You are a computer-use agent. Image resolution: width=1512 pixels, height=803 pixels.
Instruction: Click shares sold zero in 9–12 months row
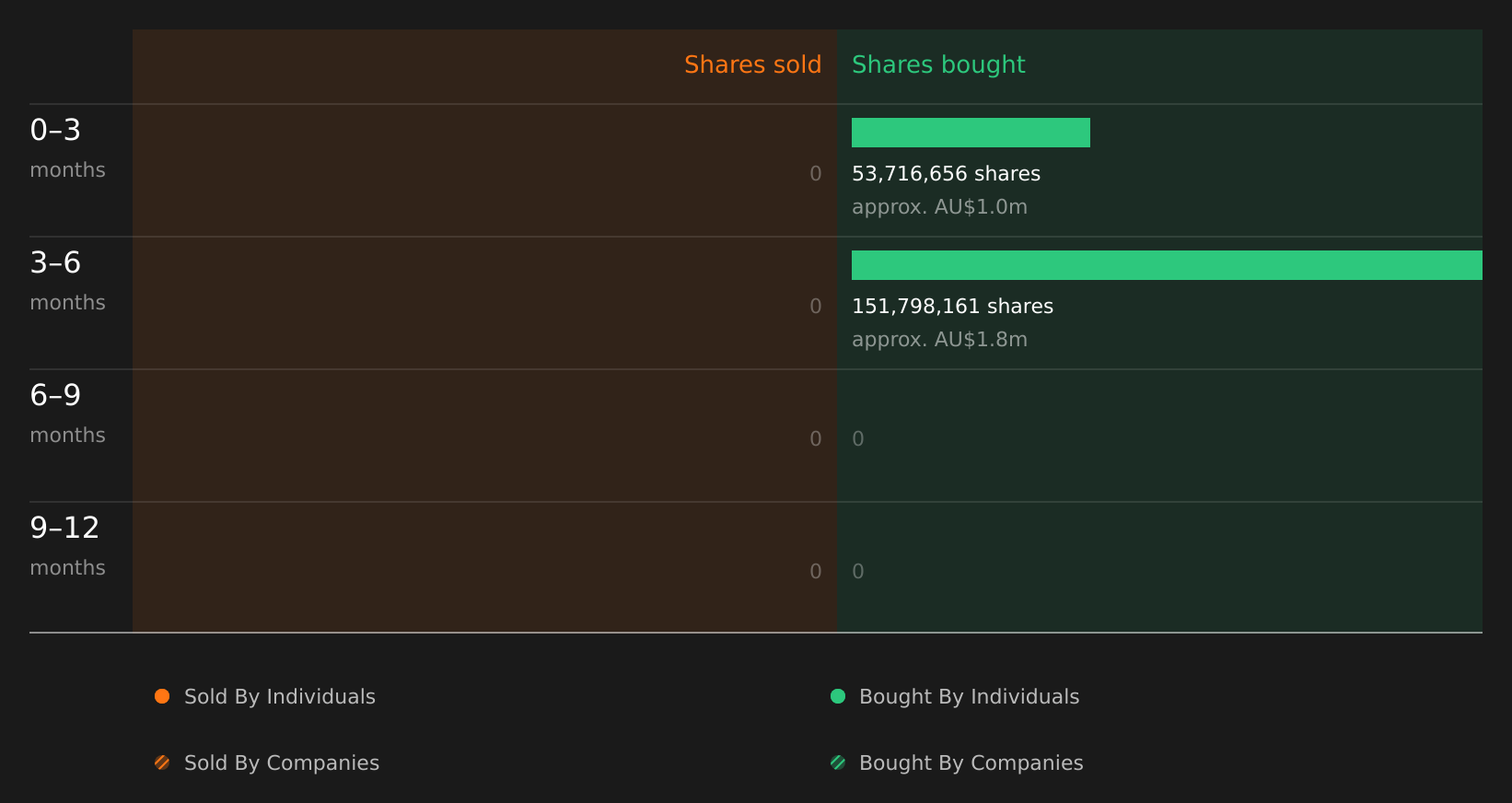click(x=816, y=572)
